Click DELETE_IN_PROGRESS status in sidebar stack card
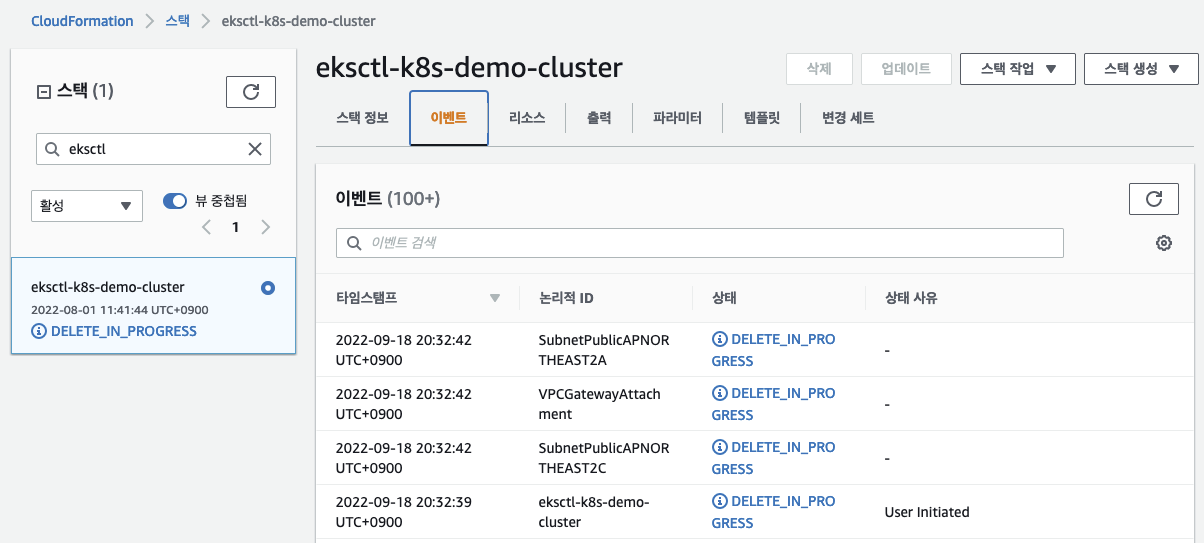Image resolution: width=1204 pixels, height=543 pixels. pos(114,331)
